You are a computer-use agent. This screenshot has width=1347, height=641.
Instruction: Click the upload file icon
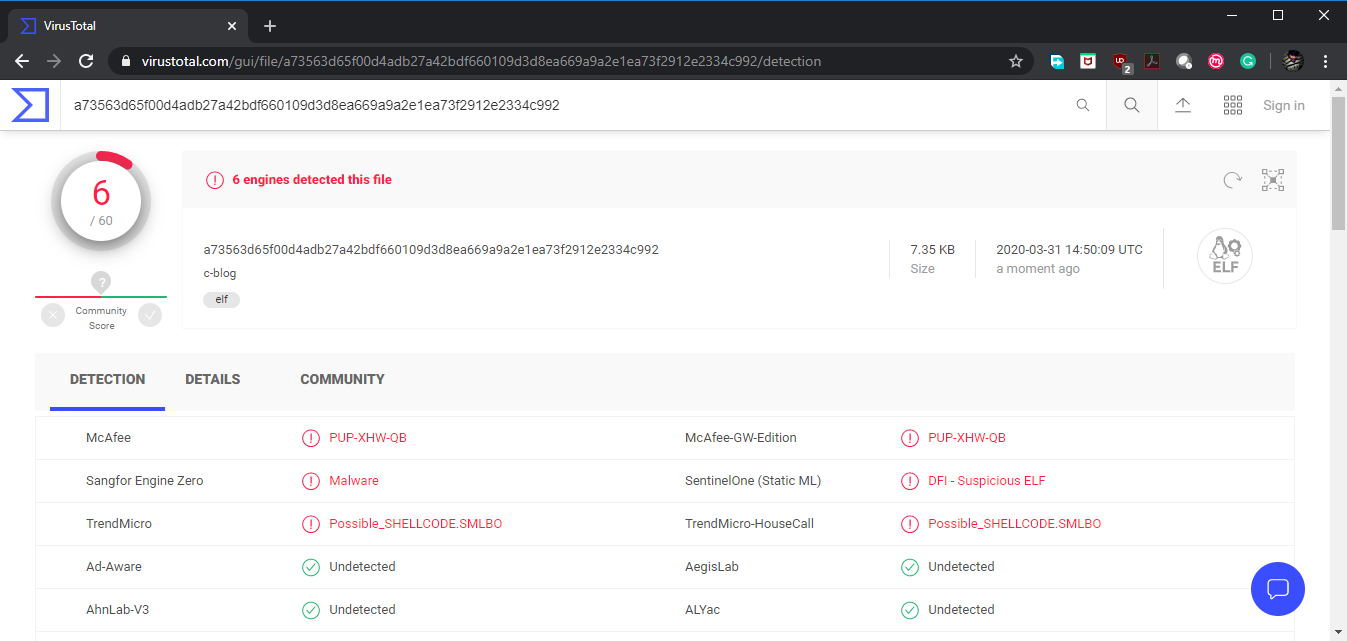(1183, 105)
